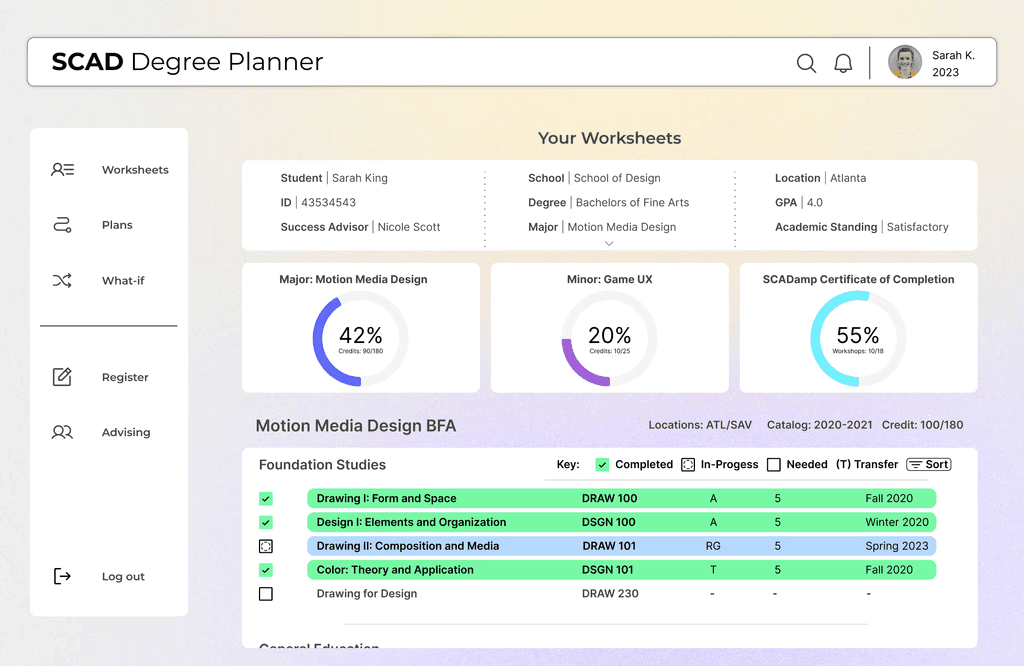Click course code DSGN 100
Viewport: 1024px width, 666px height.
point(608,522)
